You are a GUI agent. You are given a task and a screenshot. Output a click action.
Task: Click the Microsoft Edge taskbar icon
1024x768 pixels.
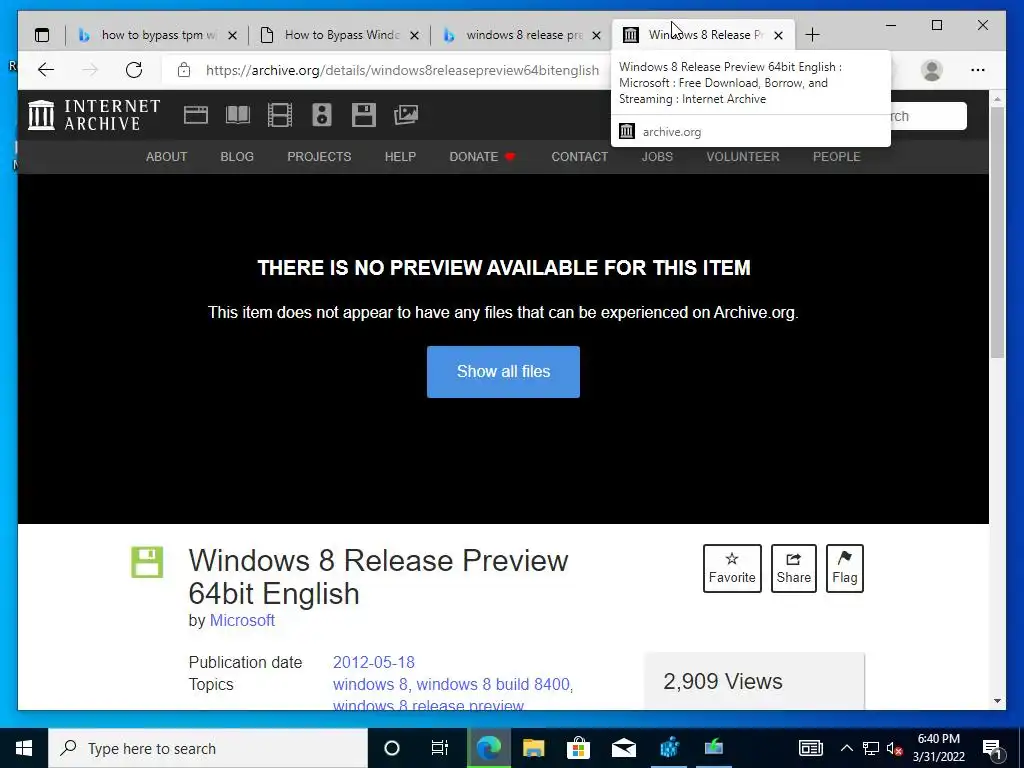coord(488,748)
